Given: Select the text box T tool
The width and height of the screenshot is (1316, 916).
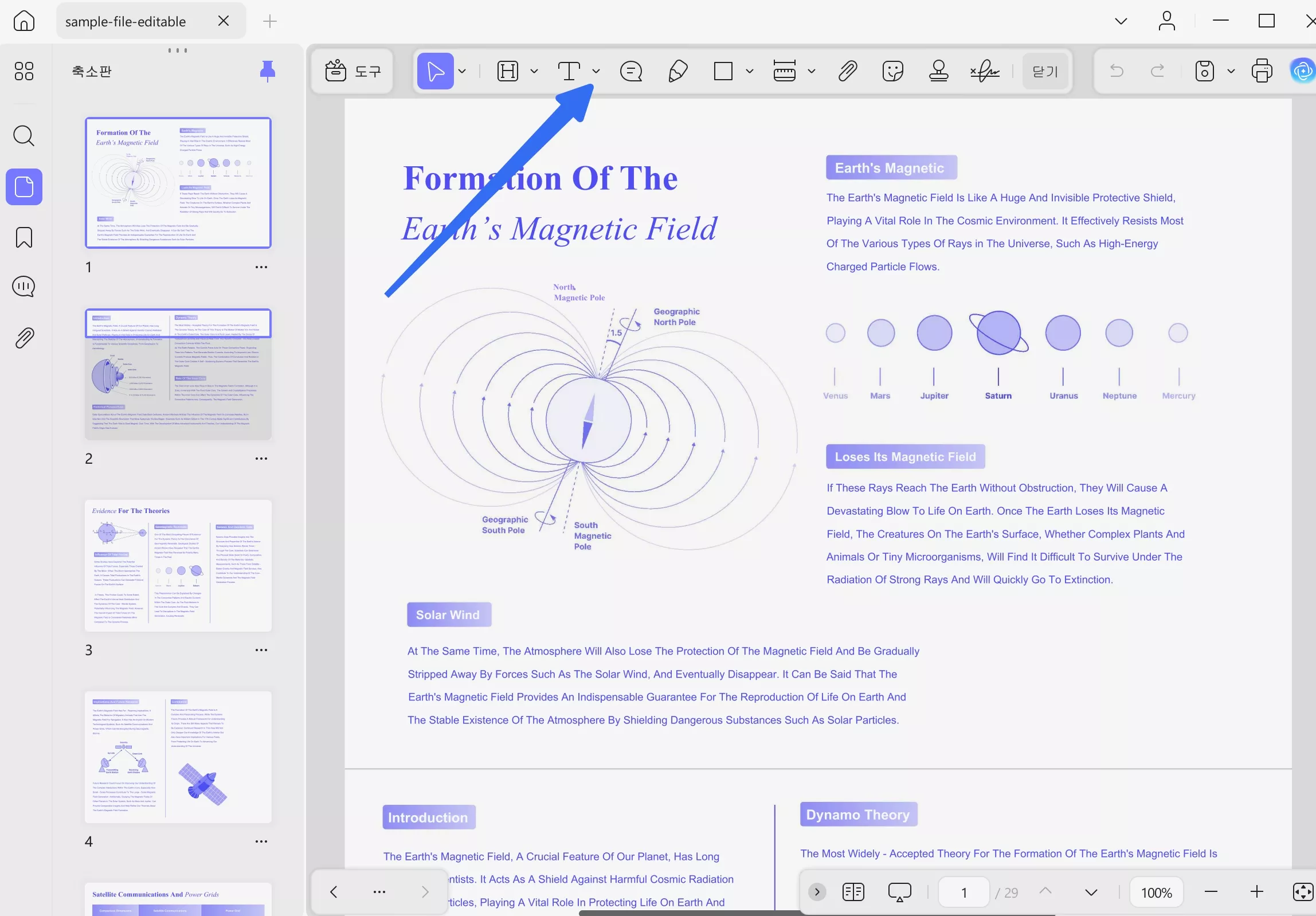Looking at the screenshot, I should 569,71.
